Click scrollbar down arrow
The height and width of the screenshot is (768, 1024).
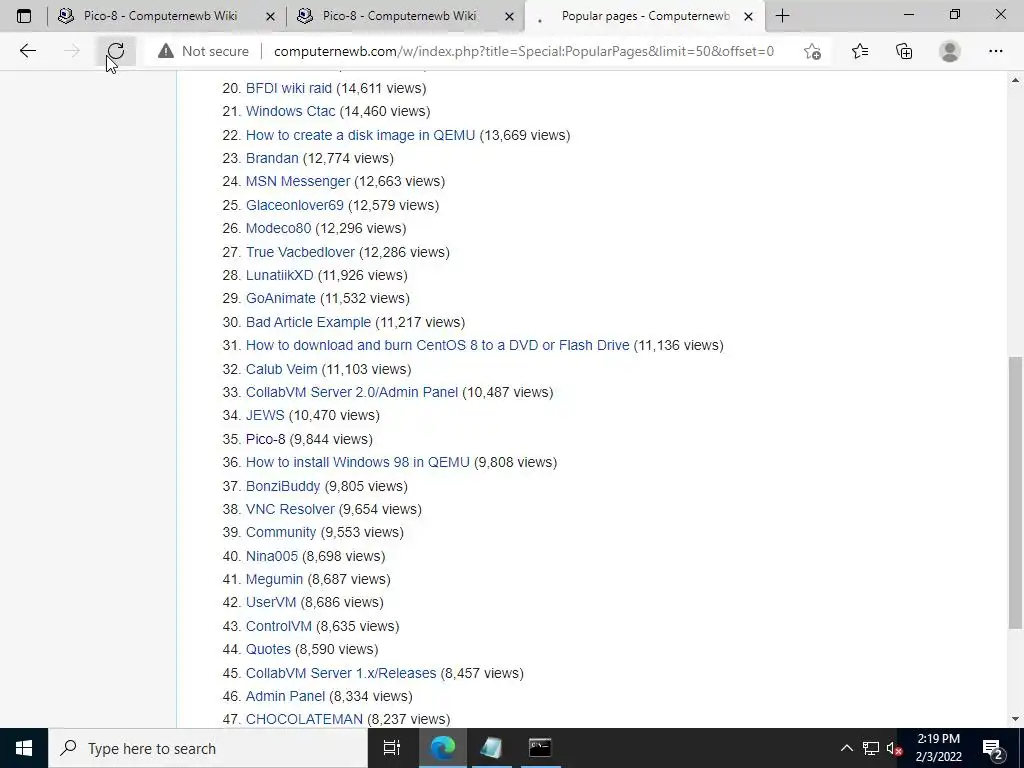[x=1015, y=719]
